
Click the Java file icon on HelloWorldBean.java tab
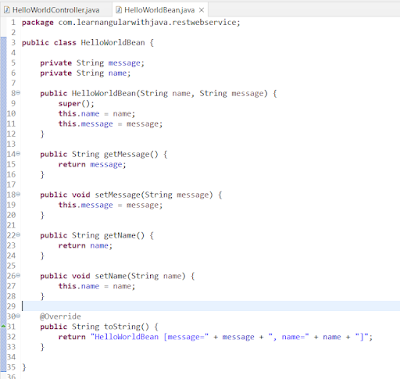point(118,10)
